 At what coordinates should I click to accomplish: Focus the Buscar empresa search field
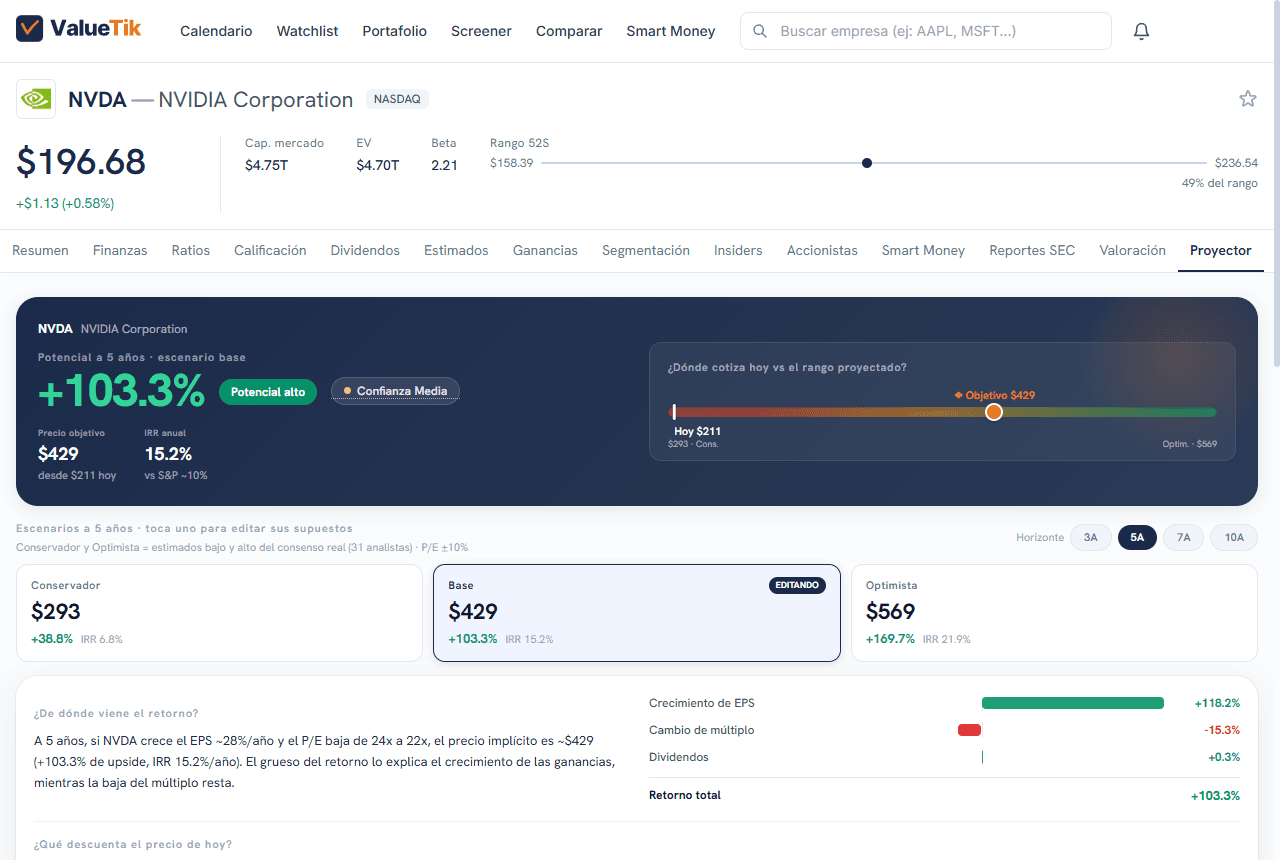(926, 31)
